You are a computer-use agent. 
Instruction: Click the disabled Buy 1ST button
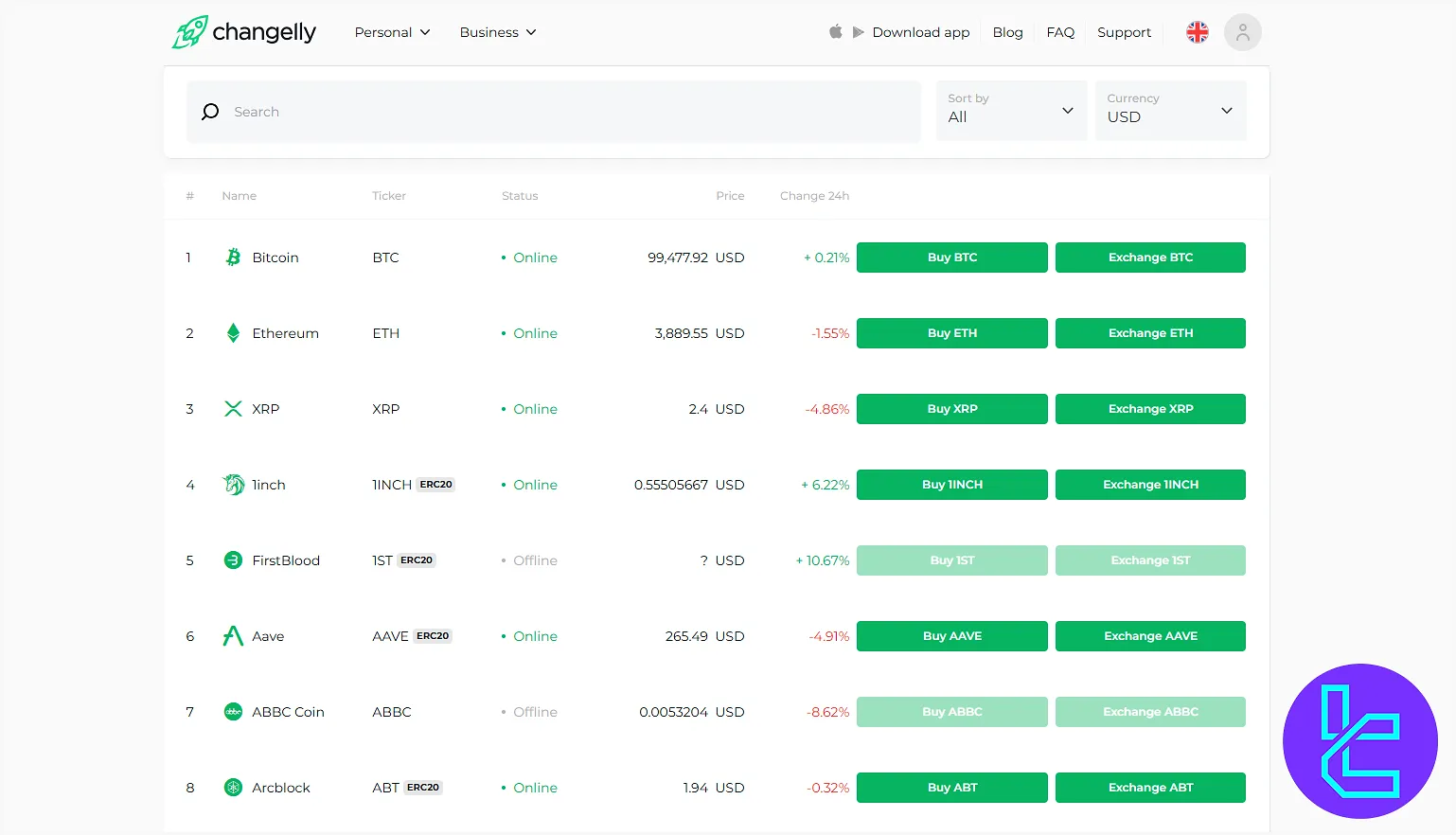tap(952, 560)
